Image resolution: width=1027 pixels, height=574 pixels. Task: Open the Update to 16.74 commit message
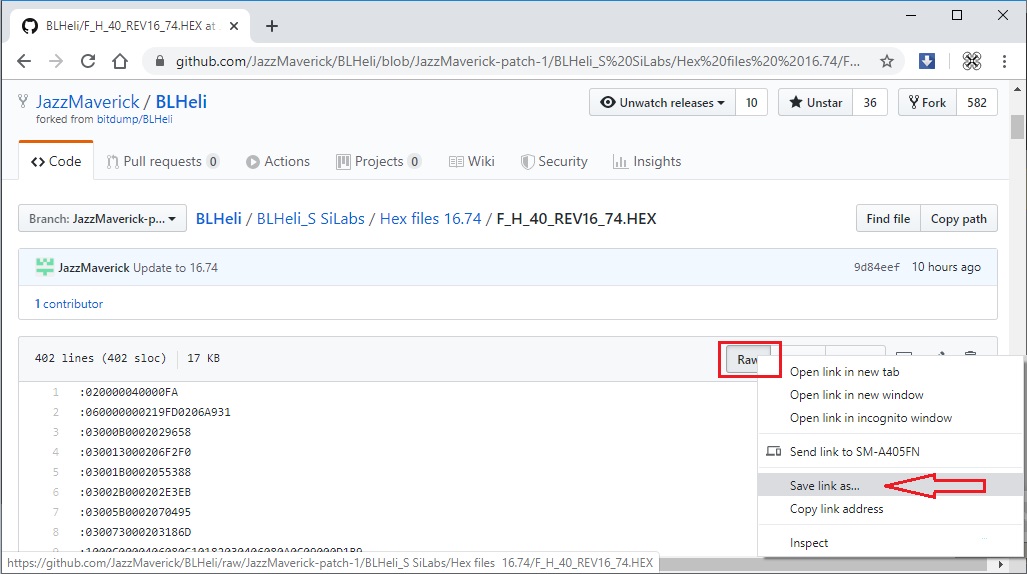[176, 268]
